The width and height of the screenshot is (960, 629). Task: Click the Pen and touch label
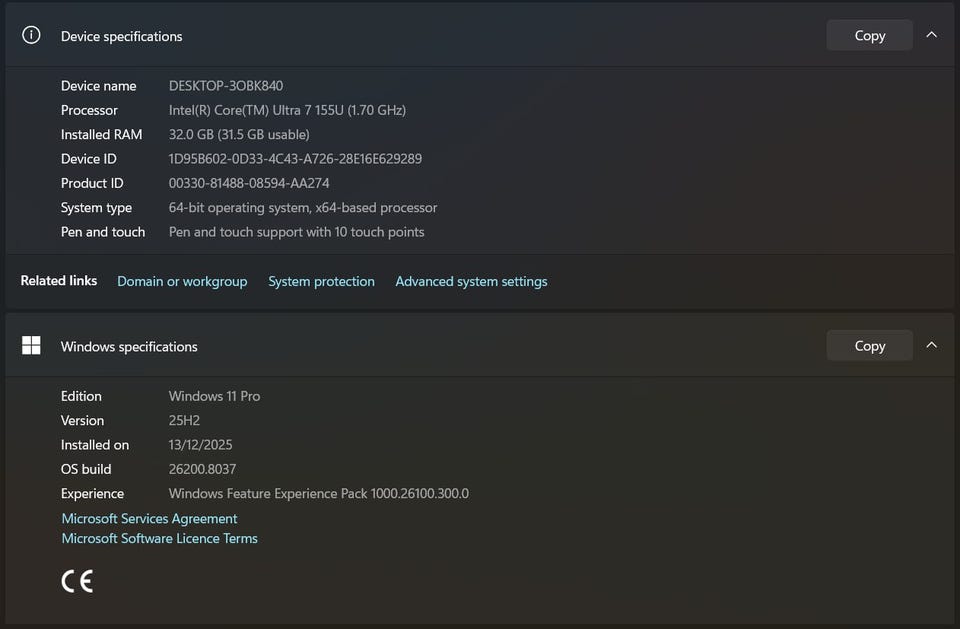tap(103, 232)
